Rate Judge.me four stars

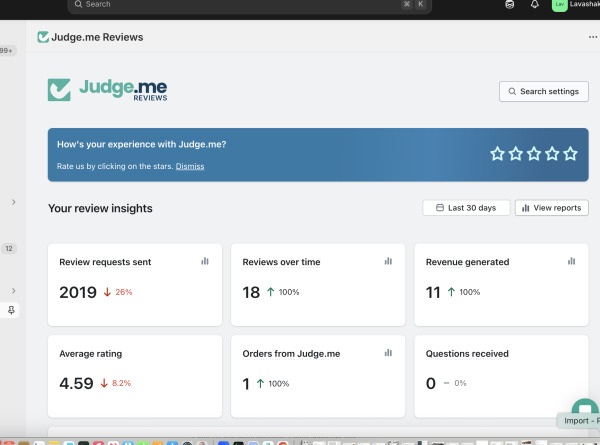point(552,154)
